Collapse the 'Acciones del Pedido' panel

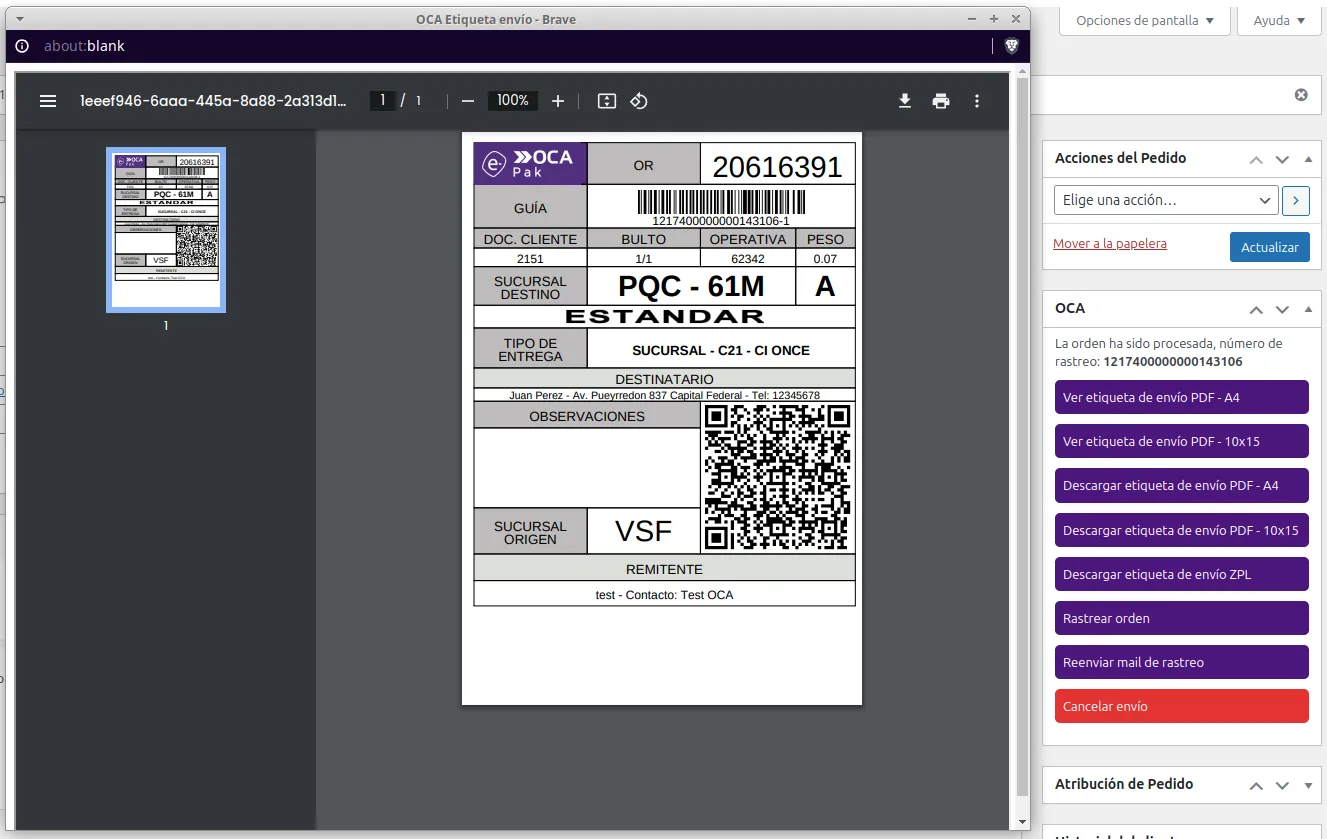coord(1308,159)
